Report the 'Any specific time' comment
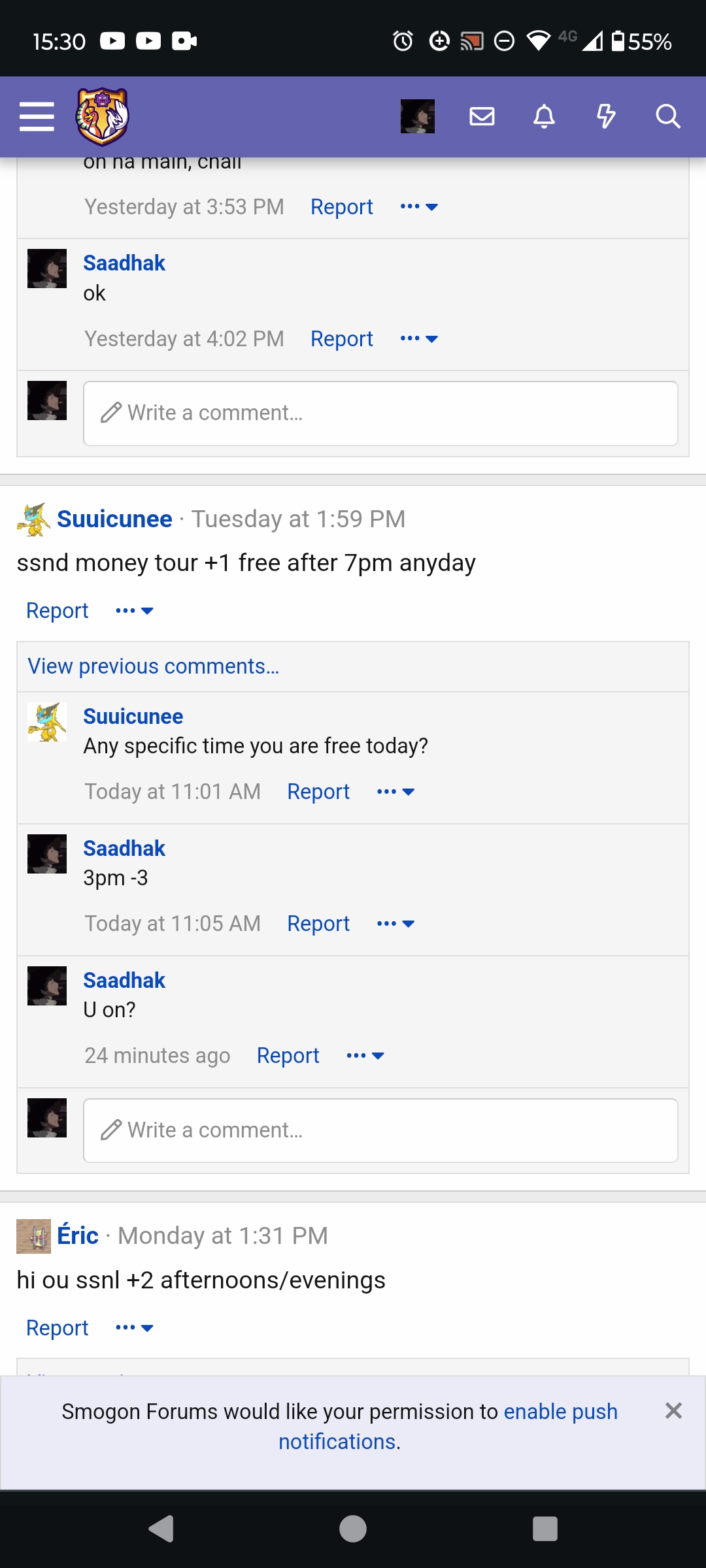 [x=318, y=792]
